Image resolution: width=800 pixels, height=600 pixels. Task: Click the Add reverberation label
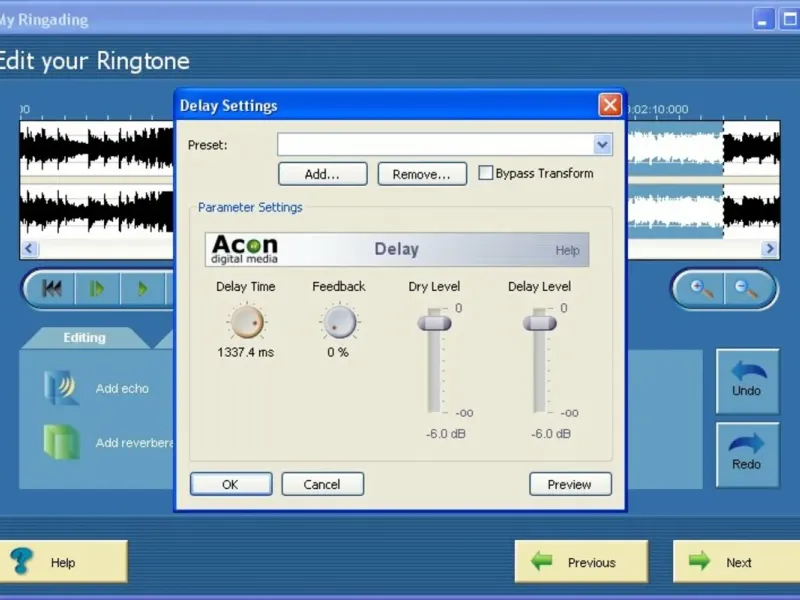point(135,442)
